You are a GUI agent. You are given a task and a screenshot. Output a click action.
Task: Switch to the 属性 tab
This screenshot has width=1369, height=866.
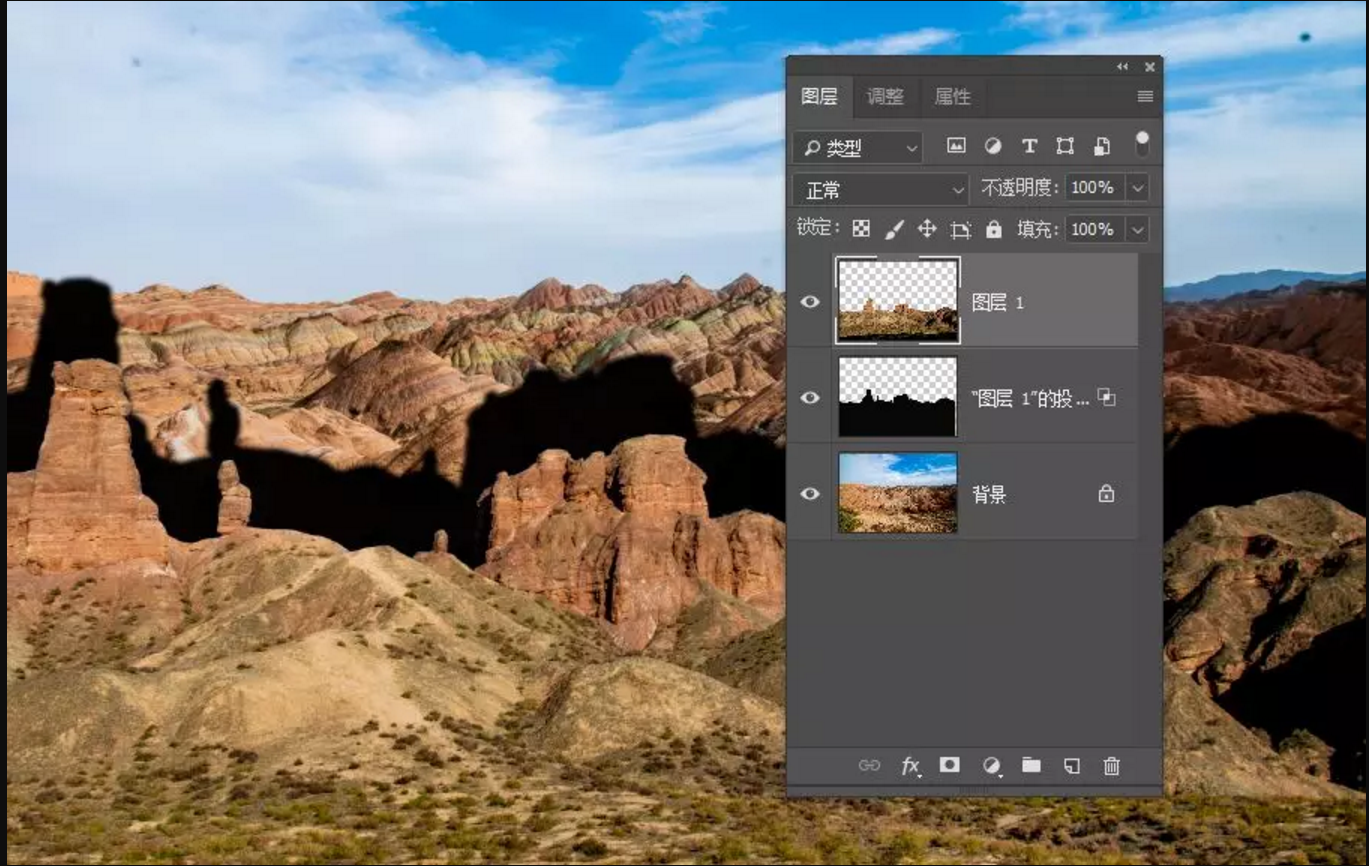pos(952,97)
